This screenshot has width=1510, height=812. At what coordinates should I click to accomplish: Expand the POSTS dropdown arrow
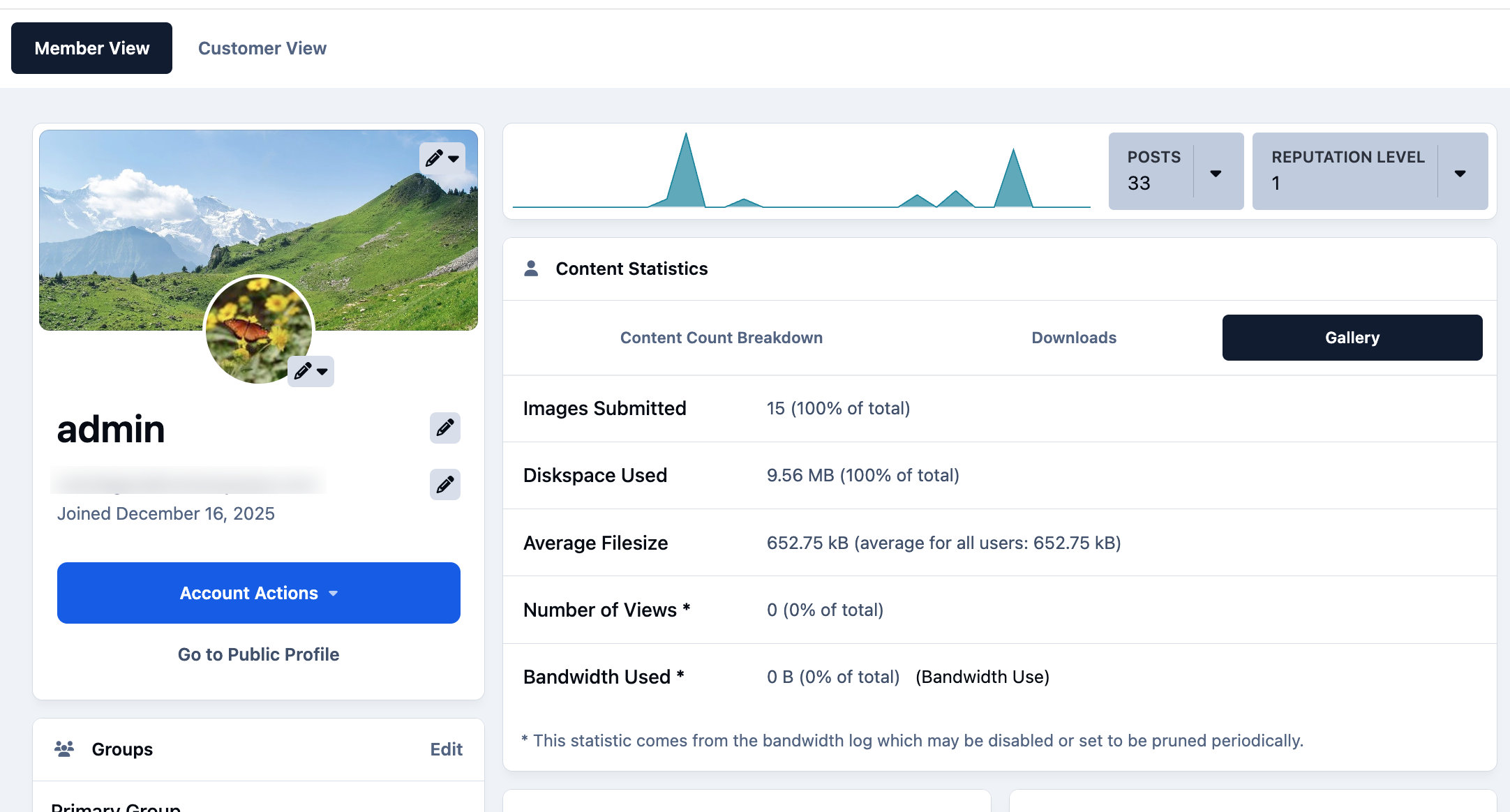(1216, 173)
